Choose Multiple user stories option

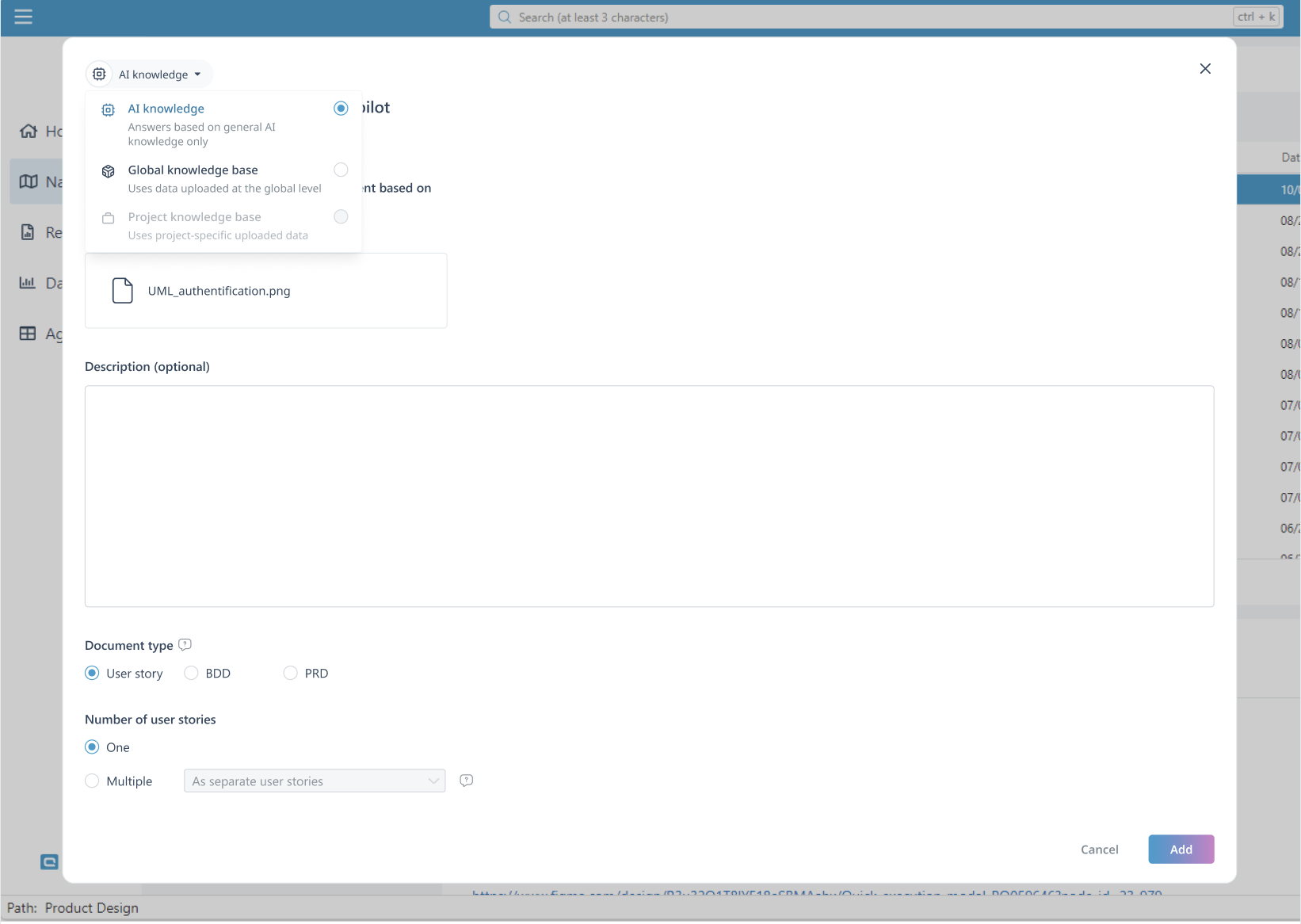tap(93, 781)
